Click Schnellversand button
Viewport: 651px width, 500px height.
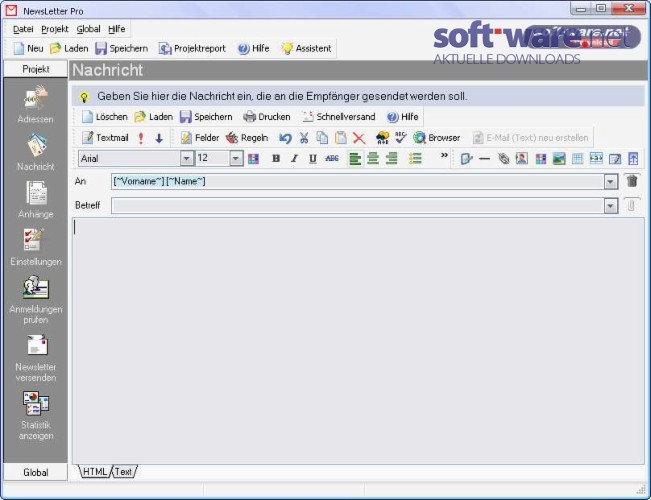(338, 117)
